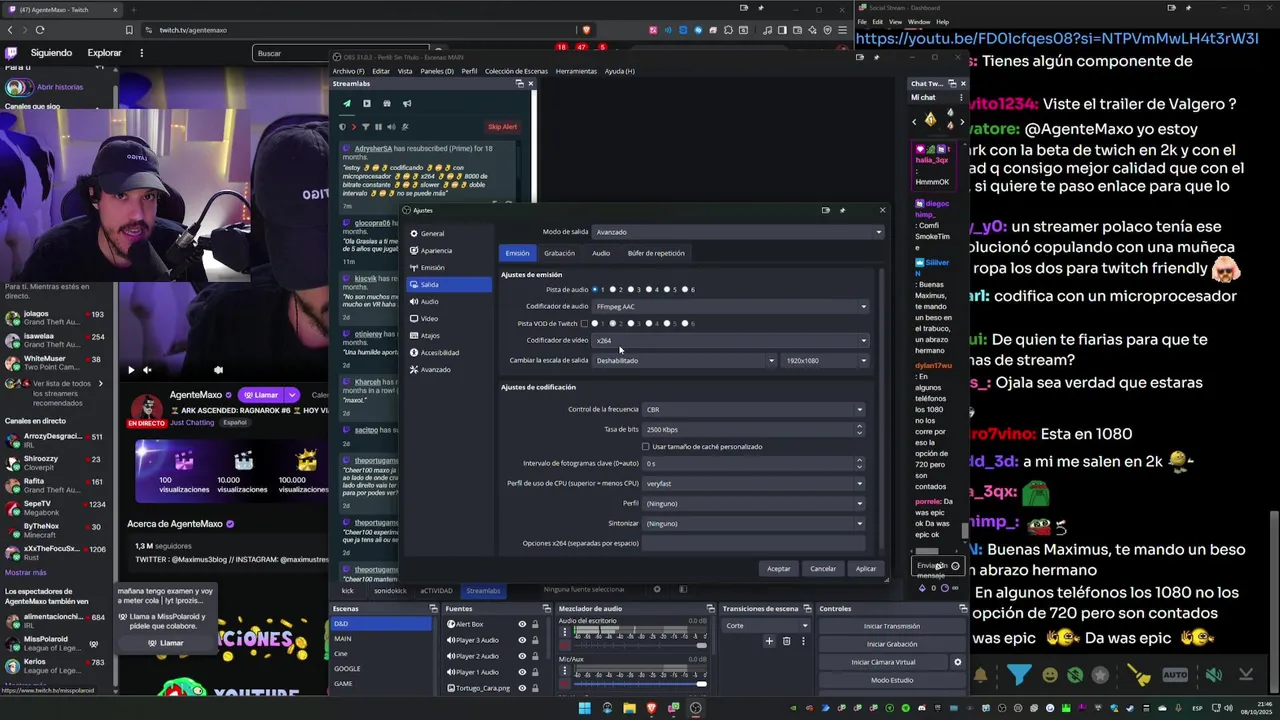Open source properties gear in source toolbar
The width and height of the screenshot is (1280, 720).
click(x=657, y=589)
